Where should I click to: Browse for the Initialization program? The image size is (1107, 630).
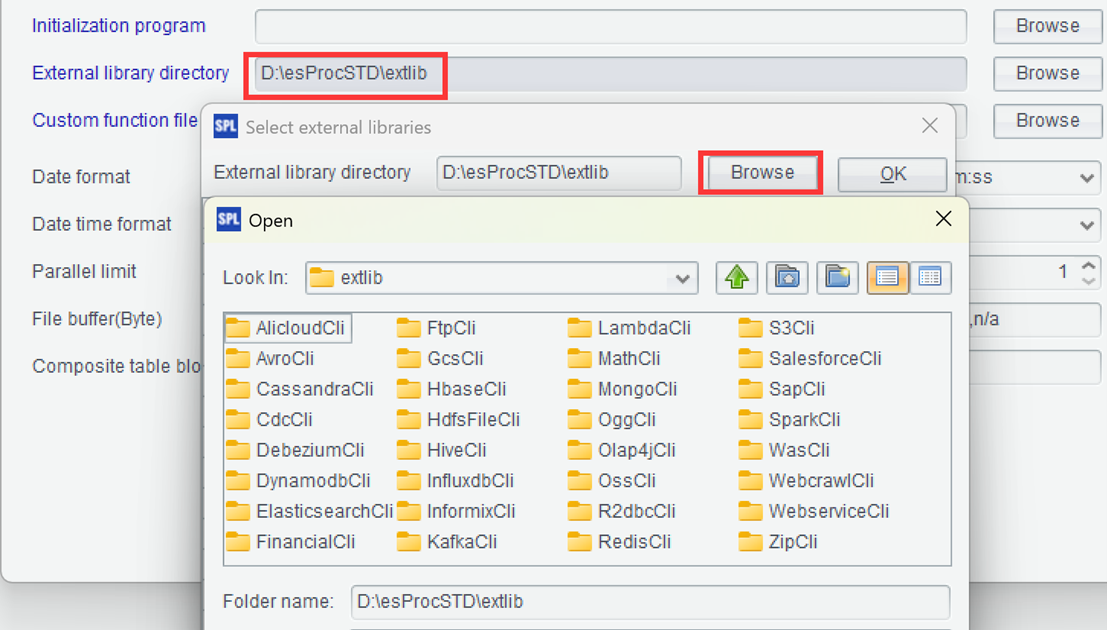click(1047, 26)
